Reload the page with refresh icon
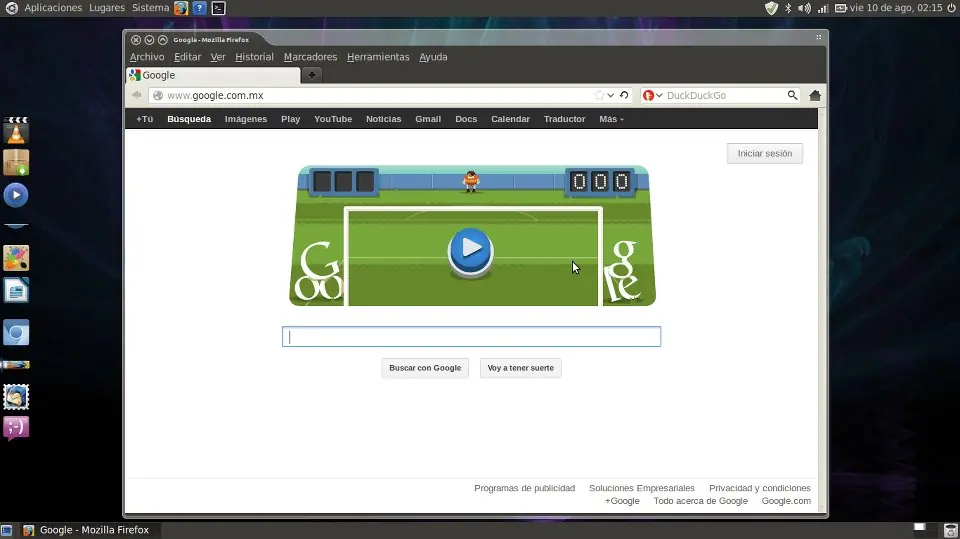This screenshot has height=539, width=960. point(624,95)
